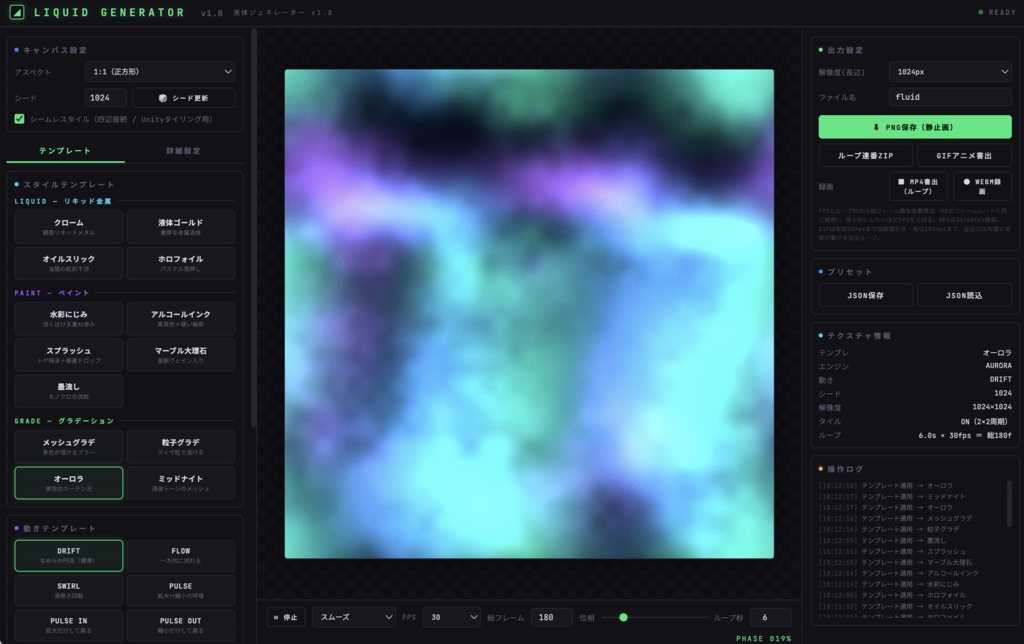Click the タイル value ON (2×2周期)
The width and height of the screenshot is (1024, 644).
tap(984, 421)
